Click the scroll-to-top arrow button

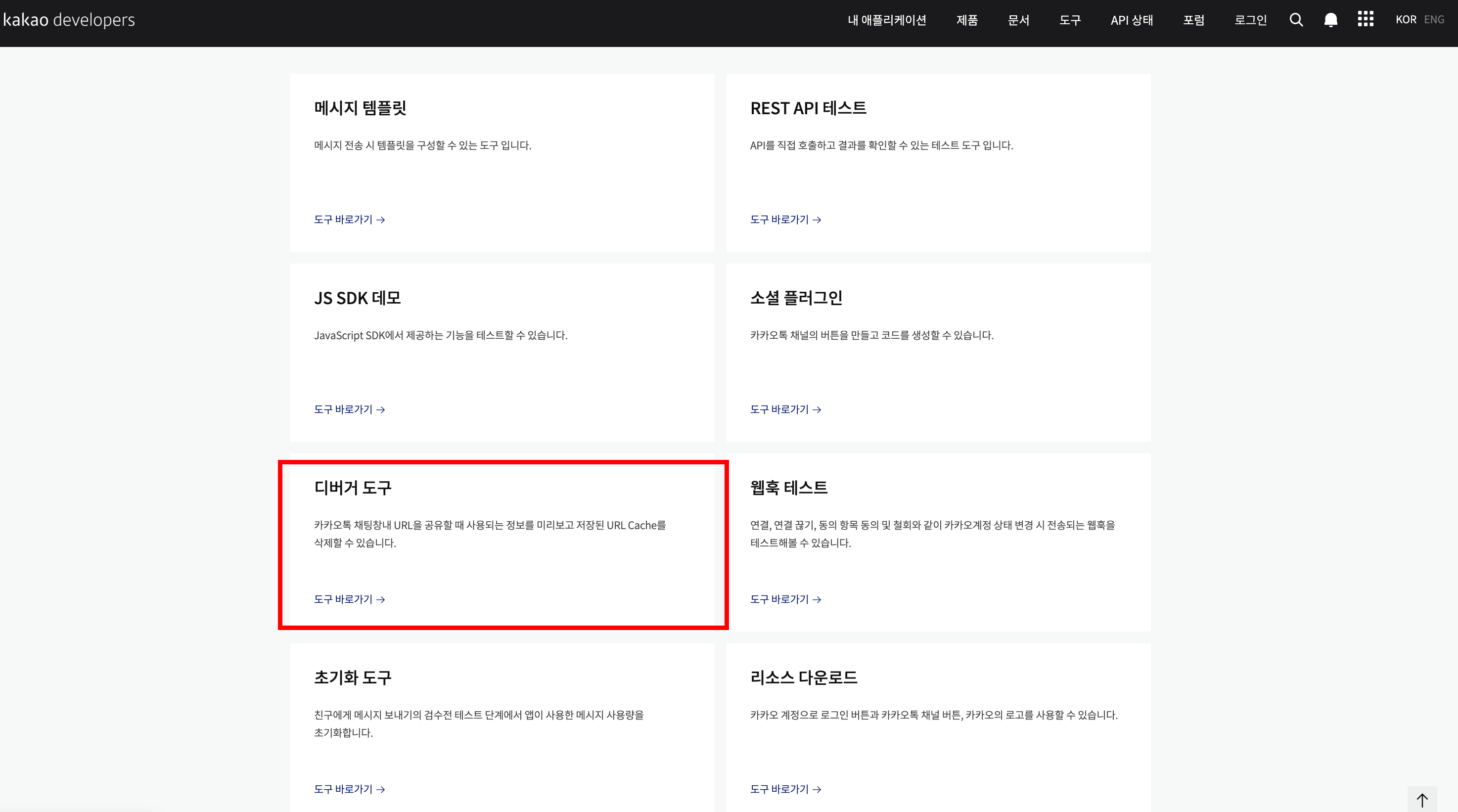point(1422,800)
